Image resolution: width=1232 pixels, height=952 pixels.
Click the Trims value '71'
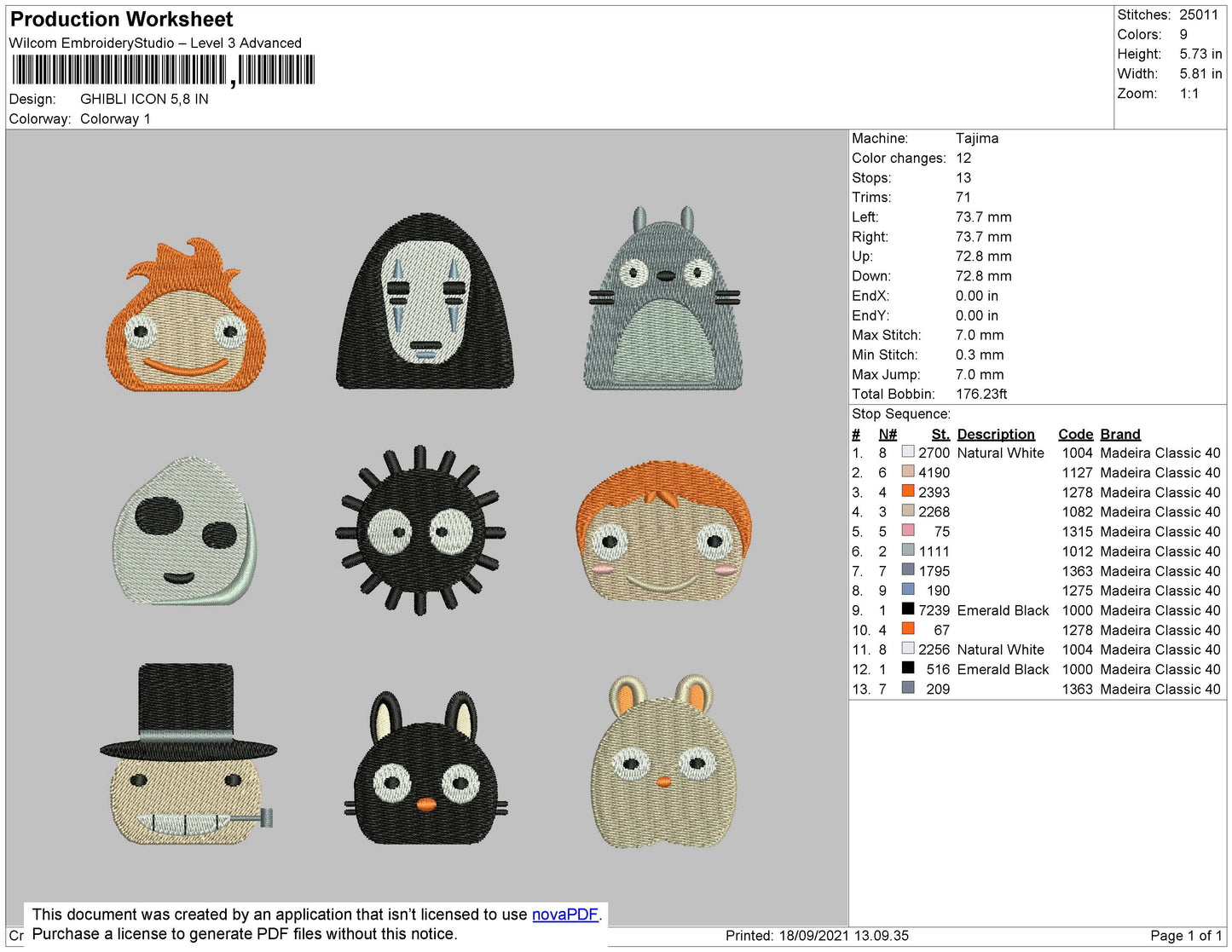[963, 197]
